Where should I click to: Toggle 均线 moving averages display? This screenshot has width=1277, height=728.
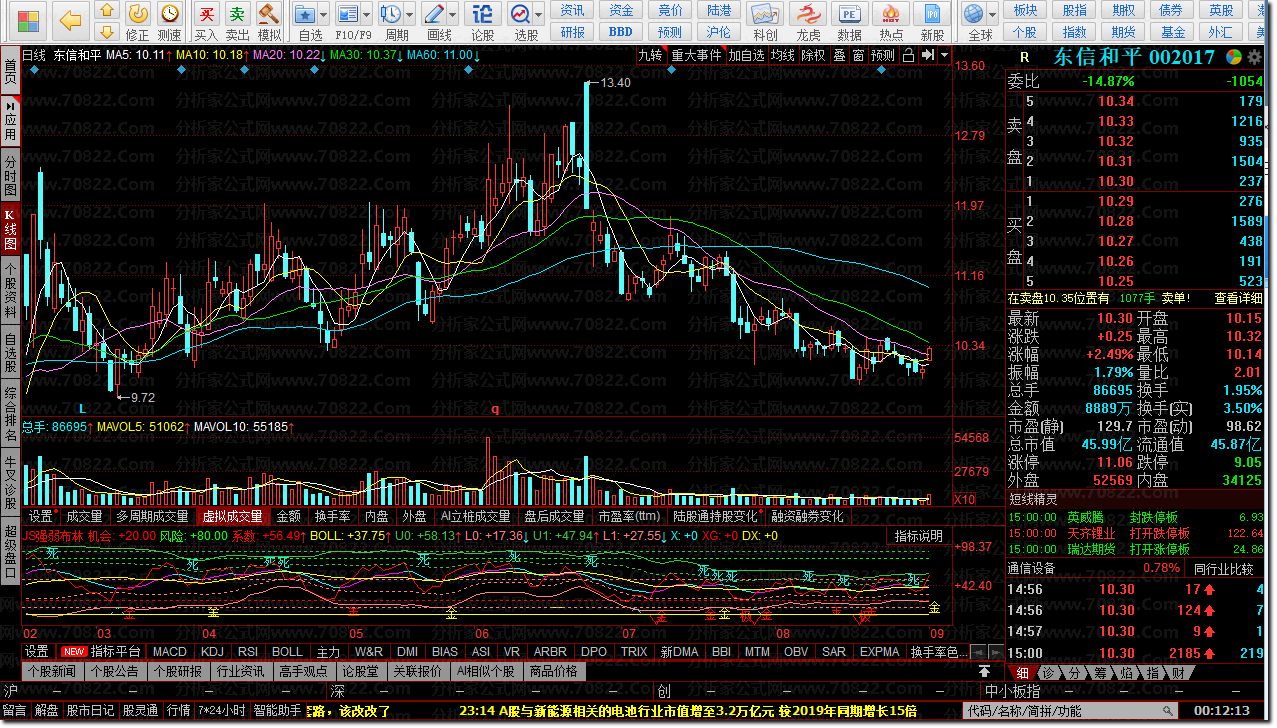pos(783,55)
